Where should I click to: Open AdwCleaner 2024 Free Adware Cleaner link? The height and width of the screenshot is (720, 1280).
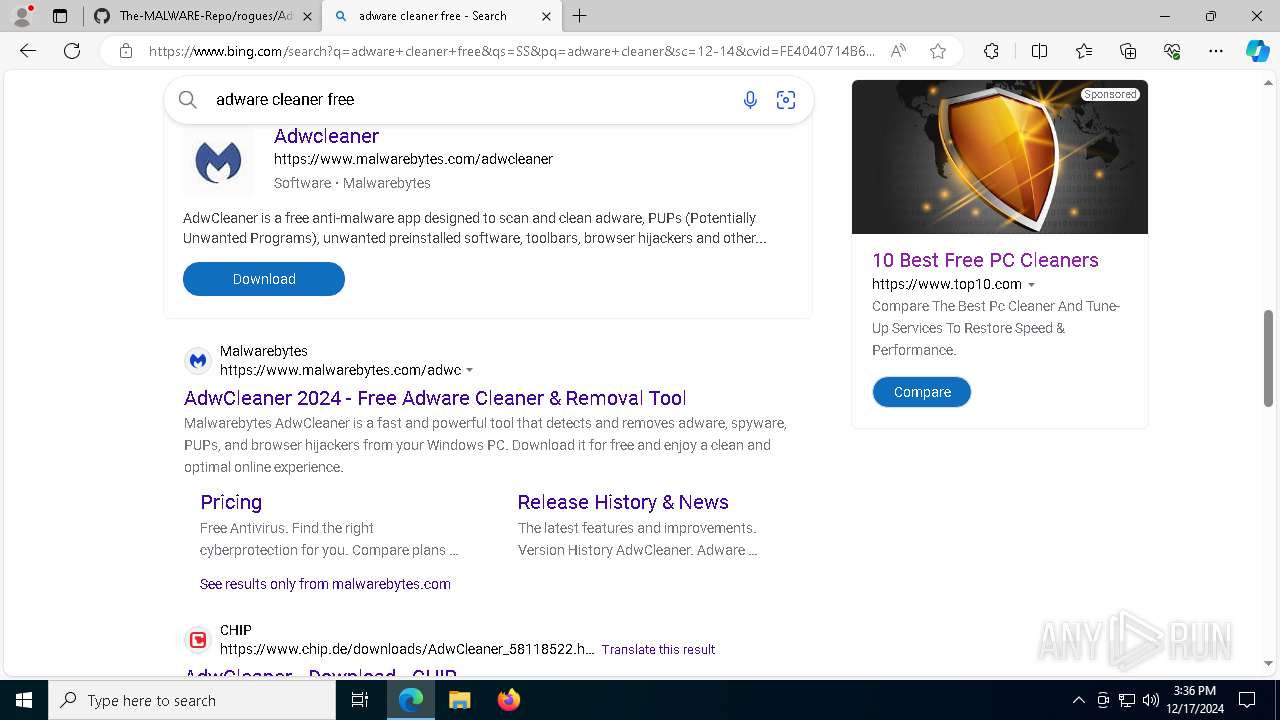pos(435,398)
